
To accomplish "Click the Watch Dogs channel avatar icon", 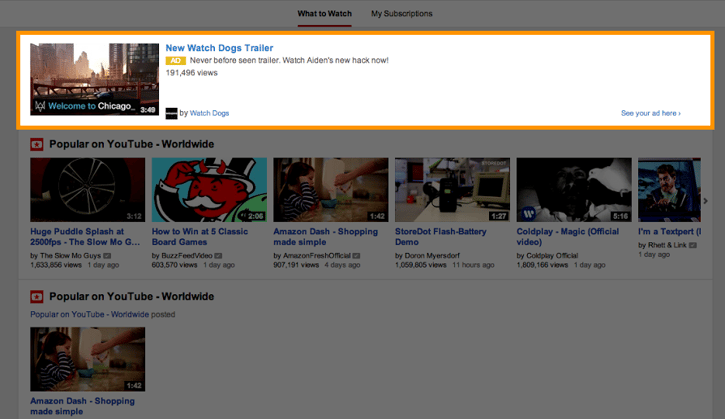I will coord(171,113).
